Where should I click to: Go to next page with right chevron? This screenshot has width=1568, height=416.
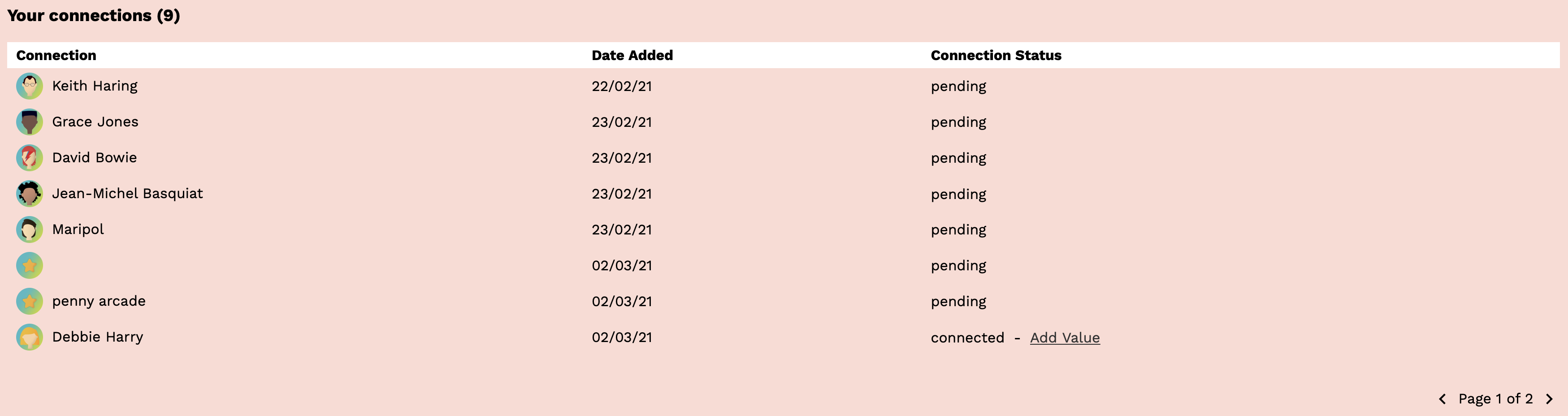[1549, 399]
